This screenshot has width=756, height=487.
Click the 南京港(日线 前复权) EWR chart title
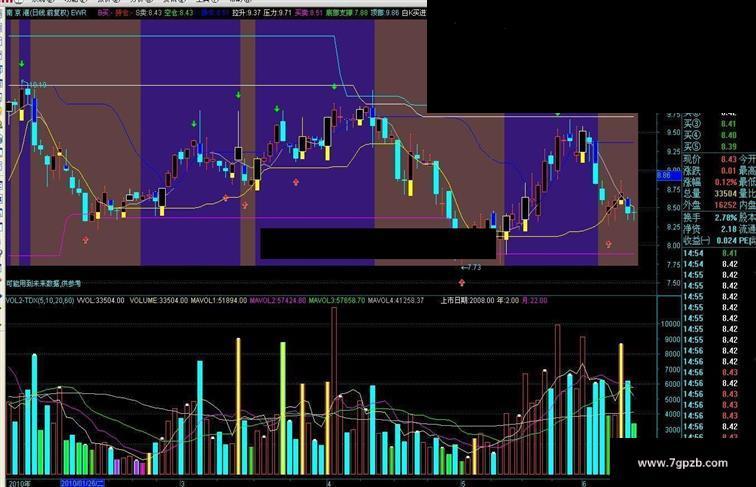[x=46, y=13]
